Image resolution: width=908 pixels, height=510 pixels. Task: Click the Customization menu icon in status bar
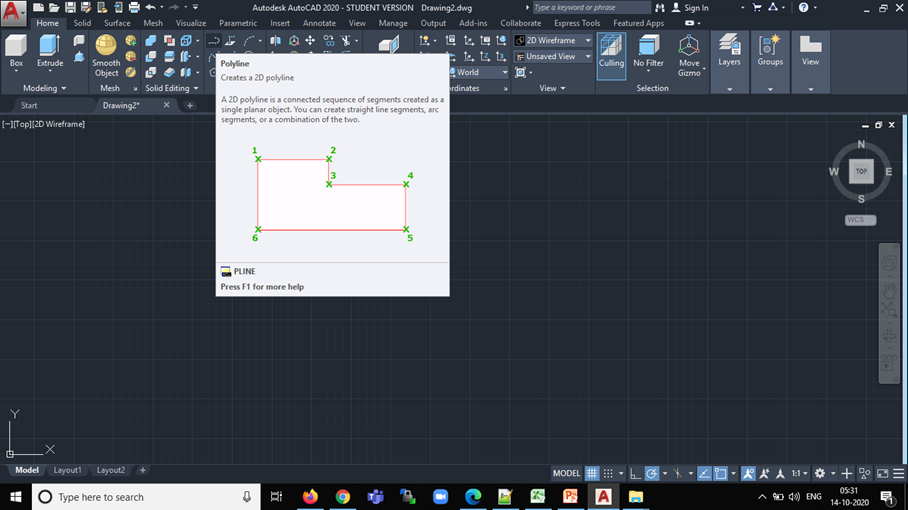click(x=899, y=474)
